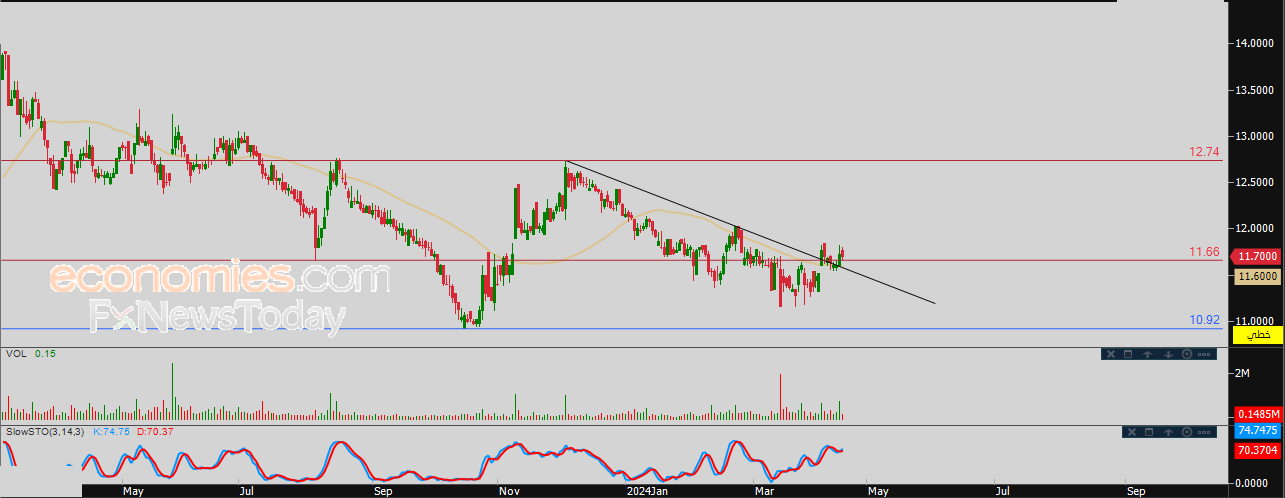Click the first Sep date on time axis
1285x498 pixels.
coord(382,492)
